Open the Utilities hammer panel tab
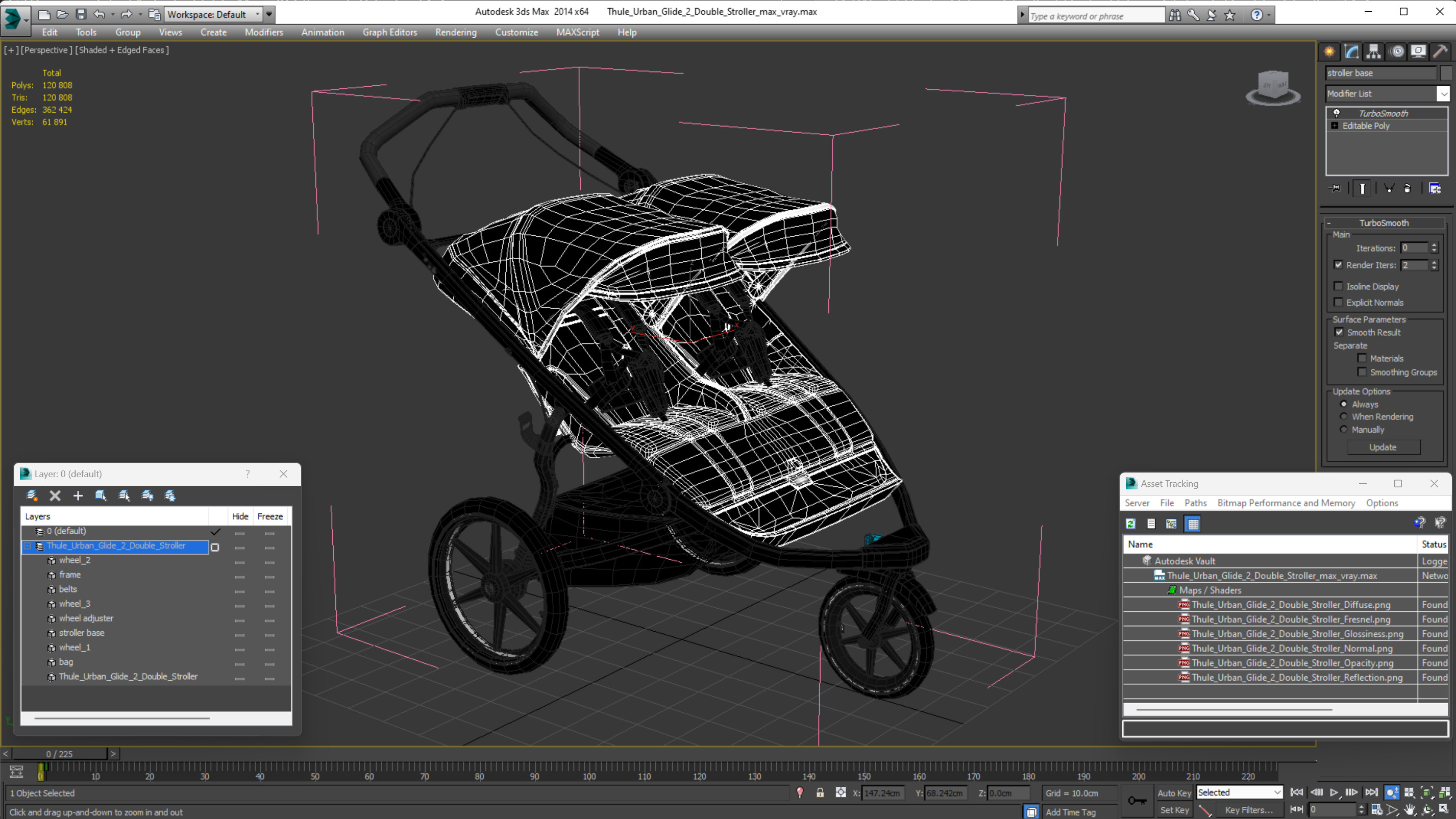 (1441, 52)
